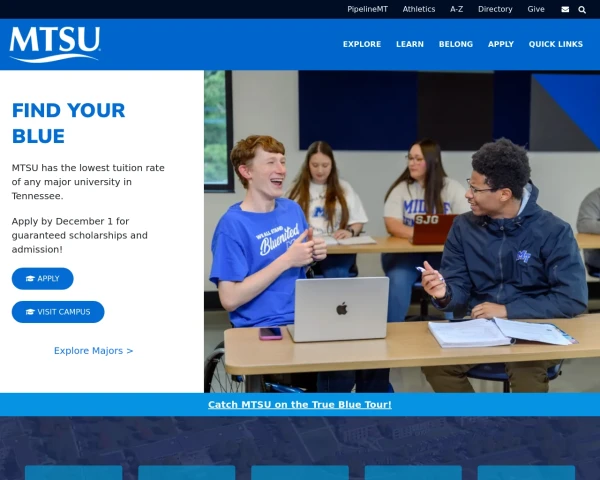The height and width of the screenshot is (480, 600).
Task: Go to Athletics page
Action: click(x=419, y=9)
